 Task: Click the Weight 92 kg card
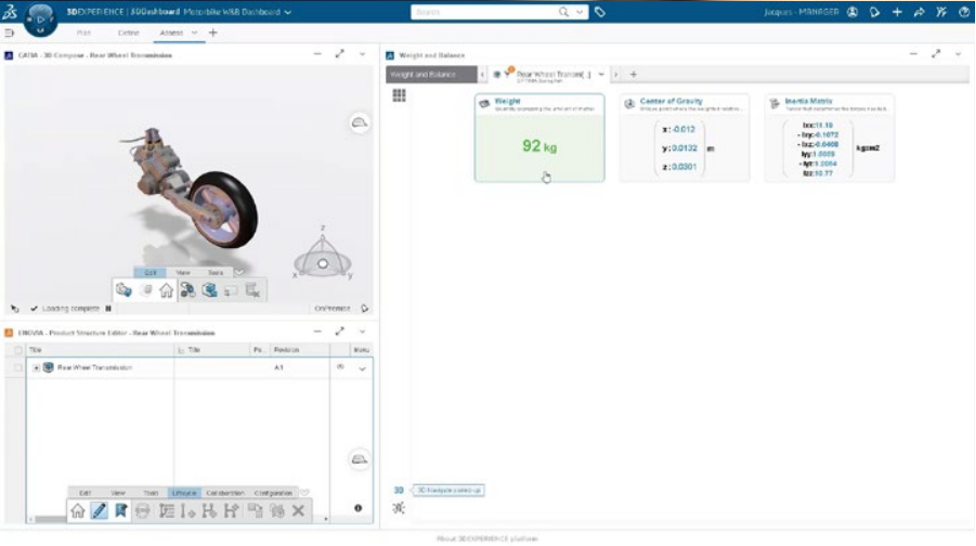click(x=539, y=138)
